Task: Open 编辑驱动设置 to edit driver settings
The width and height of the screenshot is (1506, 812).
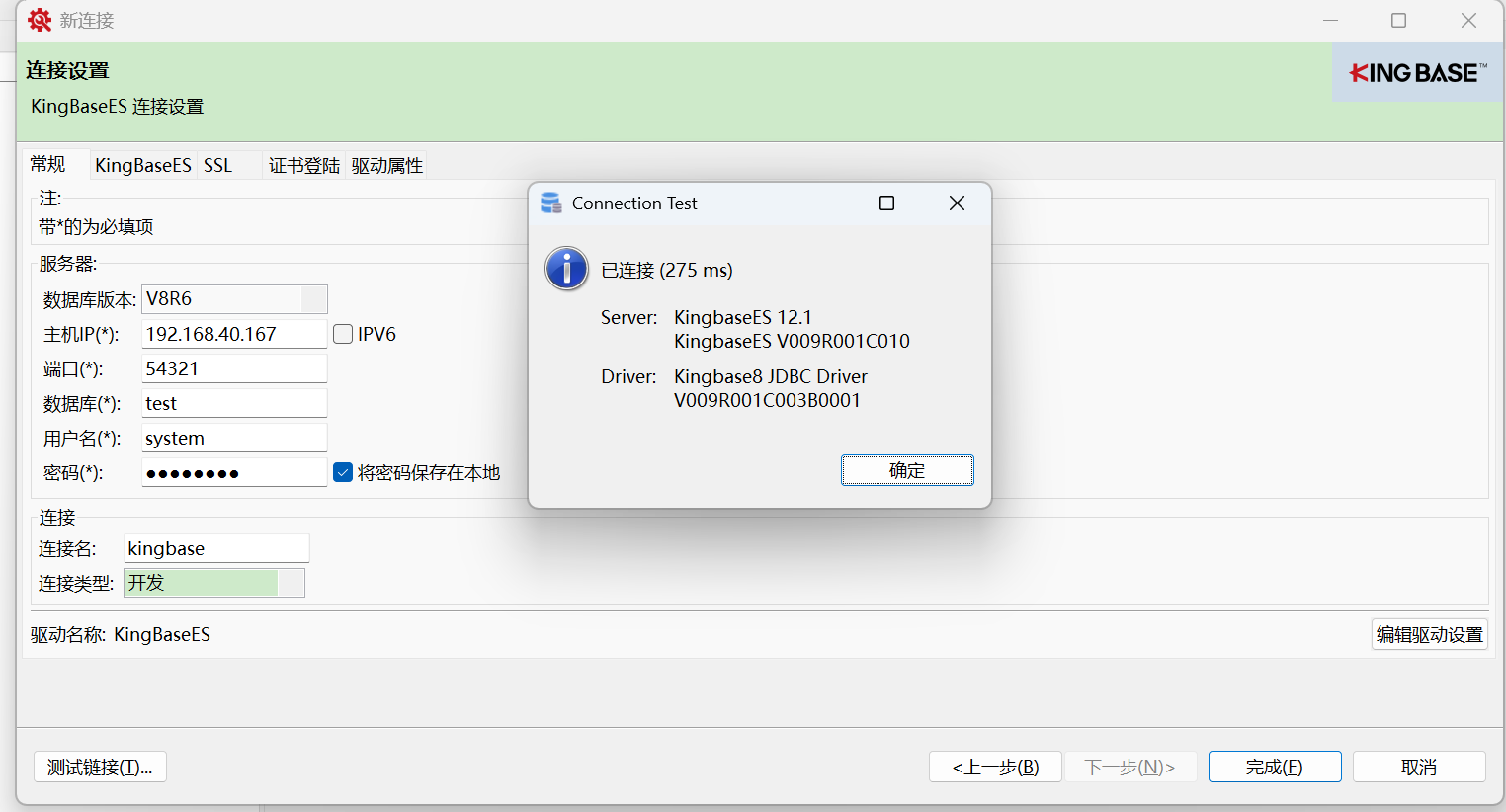Action: [1429, 634]
